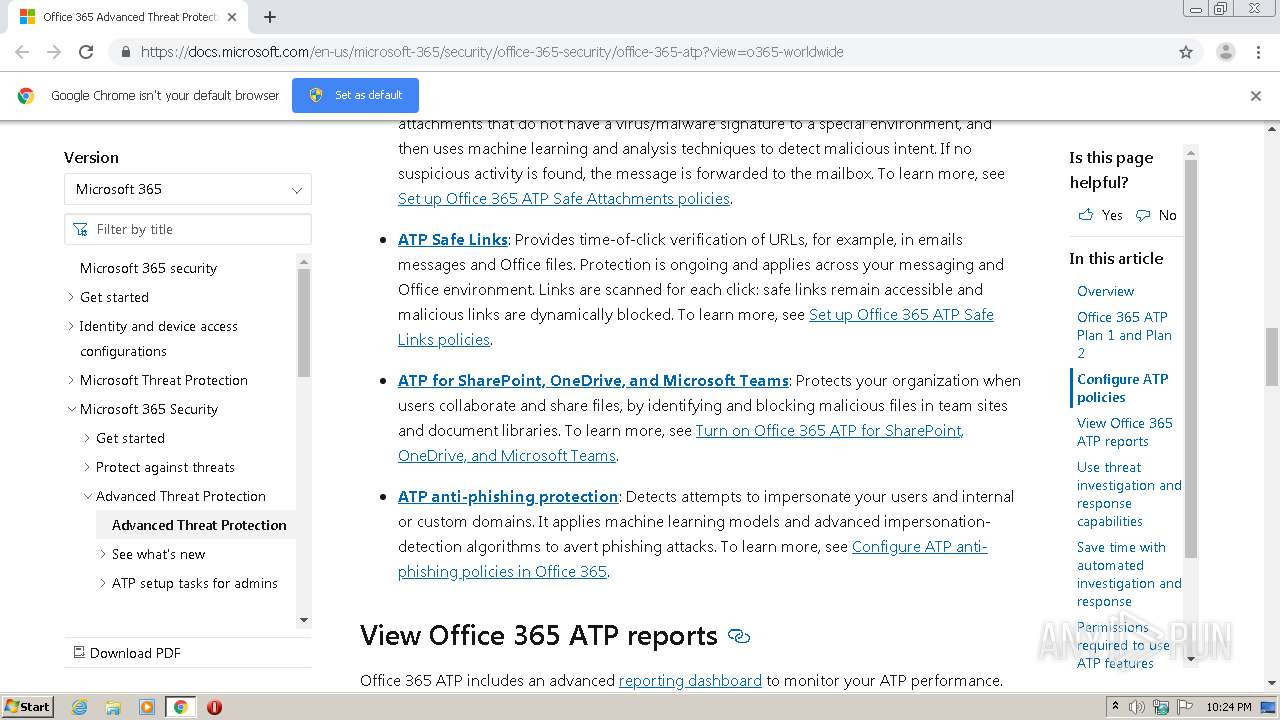The height and width of the screenshot is (720, 1280).
Task: Expand the nested Get started node
Action: [87, 438]
